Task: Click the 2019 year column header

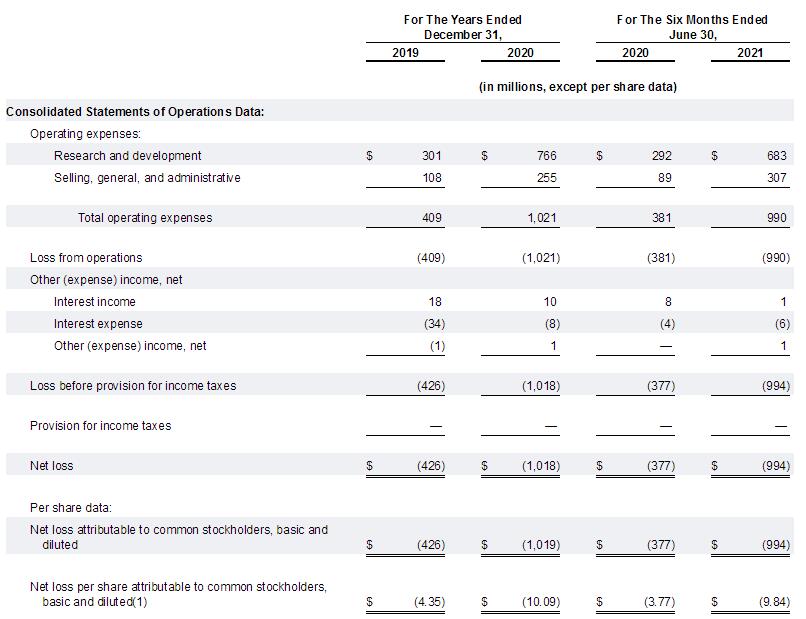Action: 405,53
